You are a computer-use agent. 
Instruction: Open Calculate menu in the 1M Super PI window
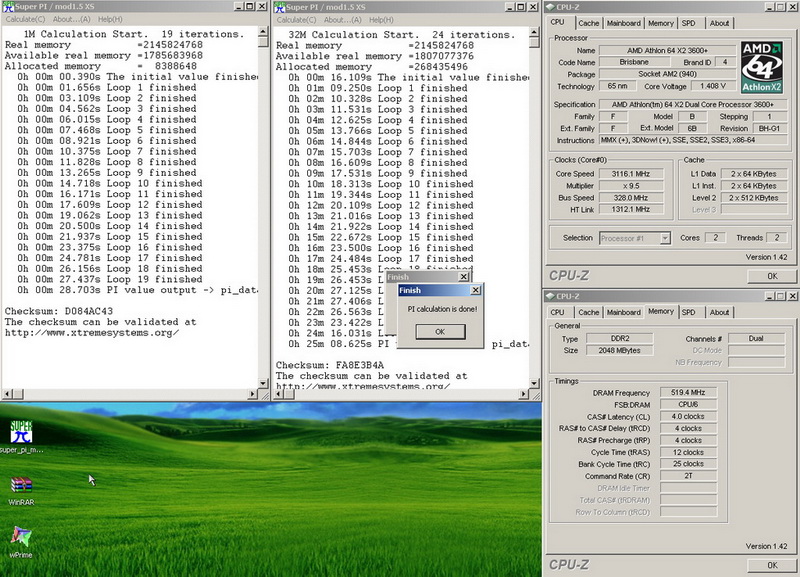[25, 19]
